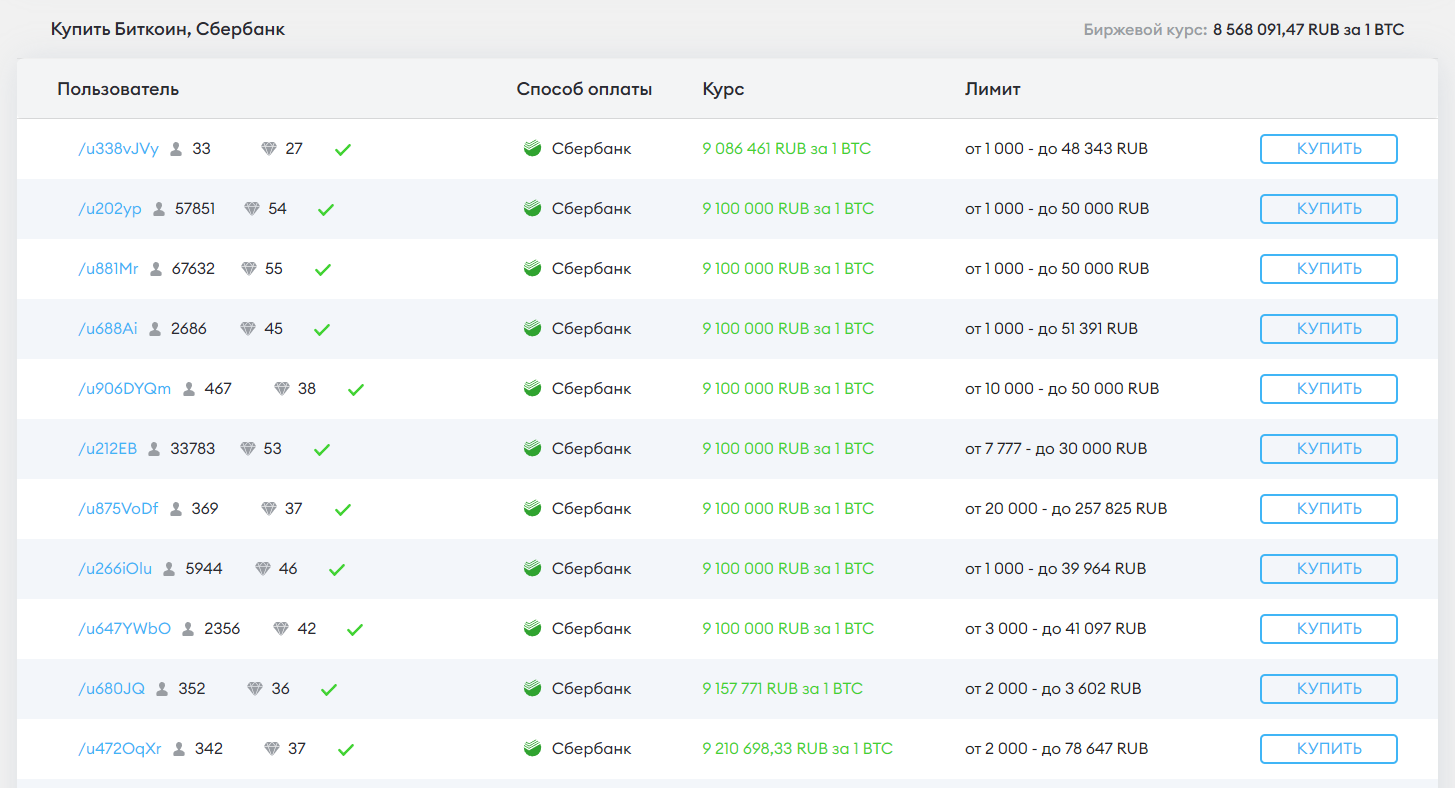Image resolution: width=1455 pixels, height=788 pixels.
Task: Open user profile /u906DYQm
Action: (x=125, y=389)
